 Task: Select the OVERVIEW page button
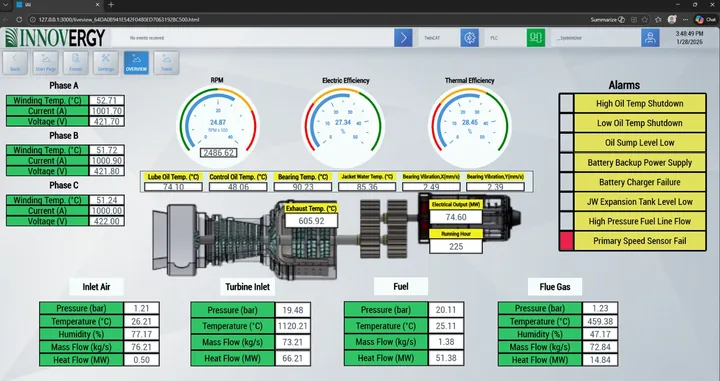[136, 62]
